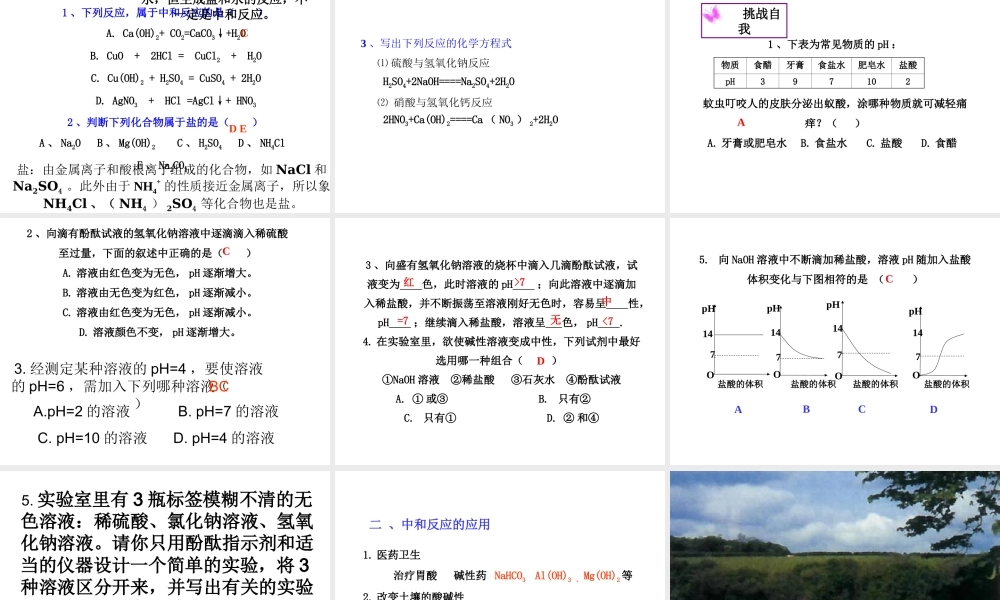The image size is (1000, 600).
Task: Click table header cell 肥皂水
Action: coord(871,65)
